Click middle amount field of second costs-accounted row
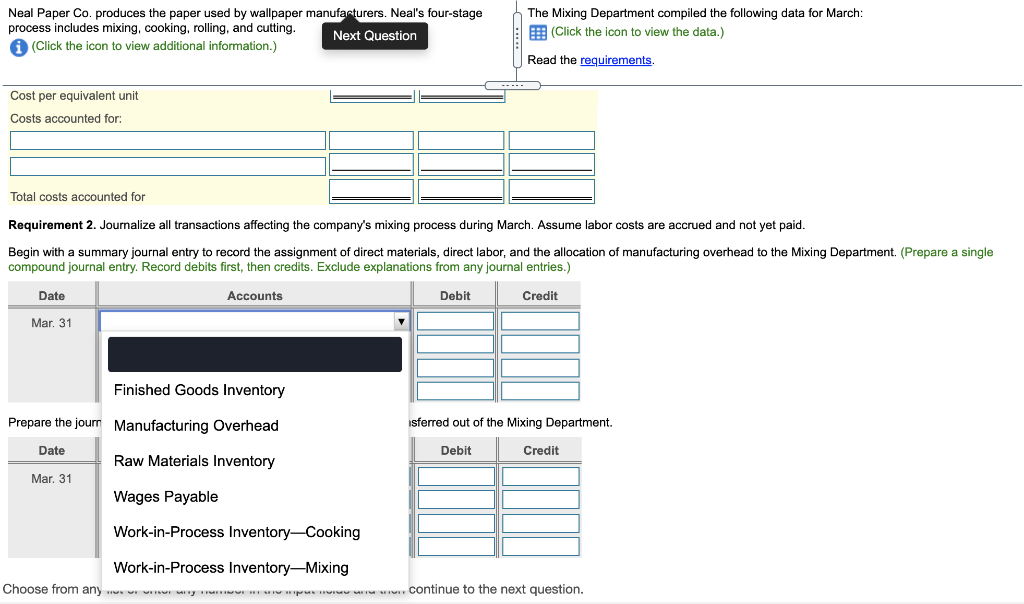1024x604 pixels. pyautogui.click(x=461, y=165)
